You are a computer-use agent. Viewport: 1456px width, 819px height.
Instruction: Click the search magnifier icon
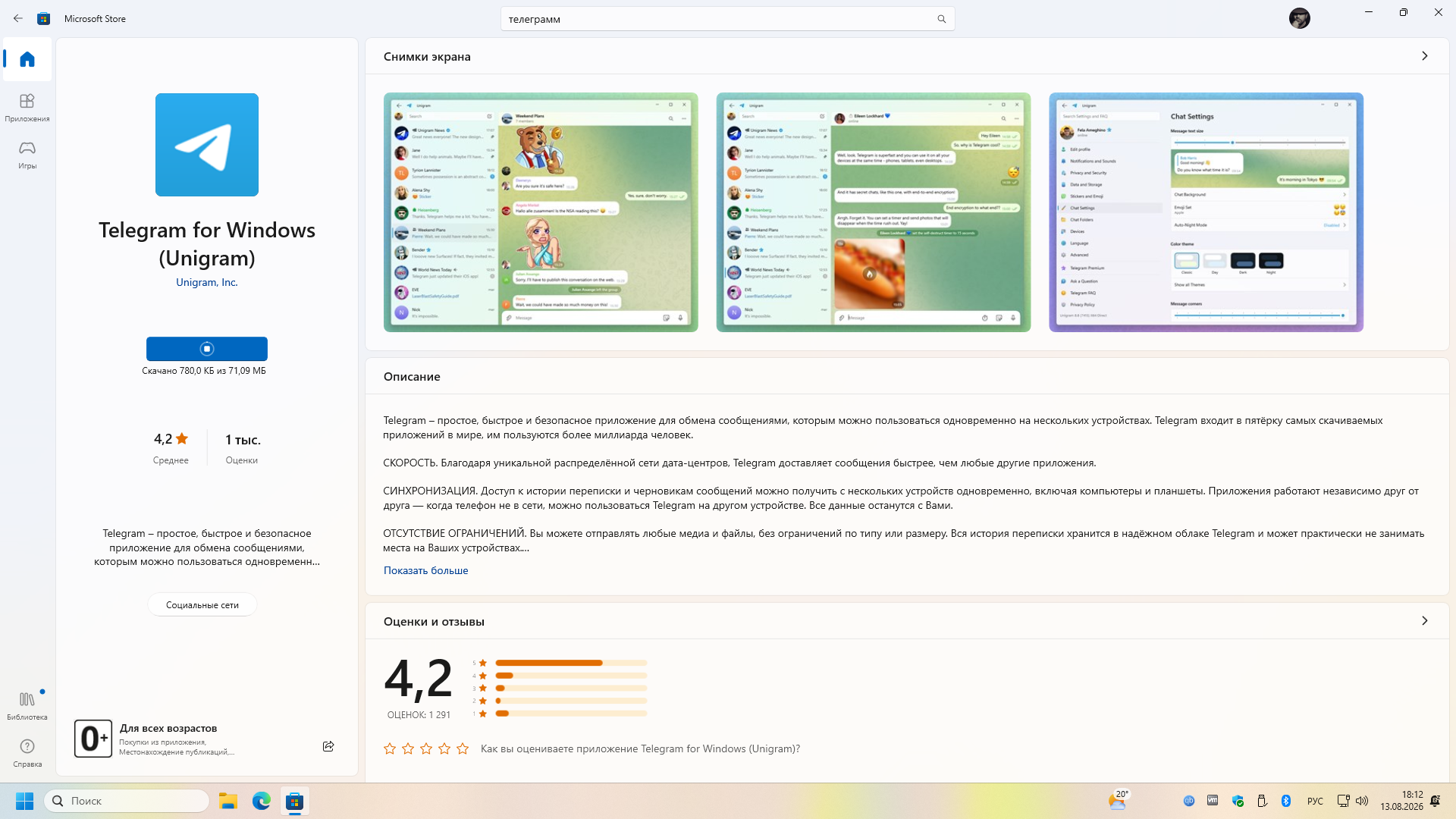[x=941, y=19]
